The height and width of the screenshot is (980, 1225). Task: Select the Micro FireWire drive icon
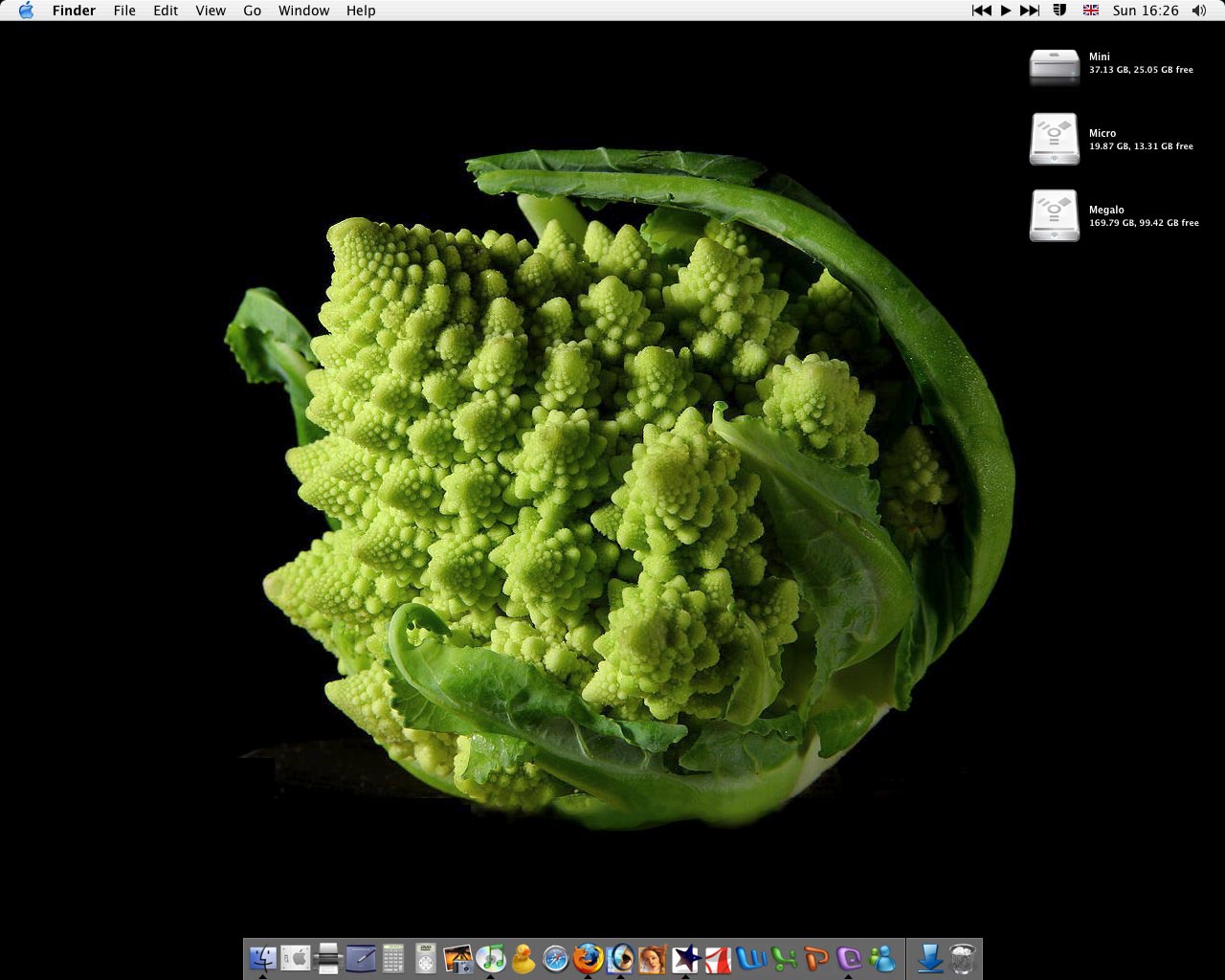(x=1055, y=139)
